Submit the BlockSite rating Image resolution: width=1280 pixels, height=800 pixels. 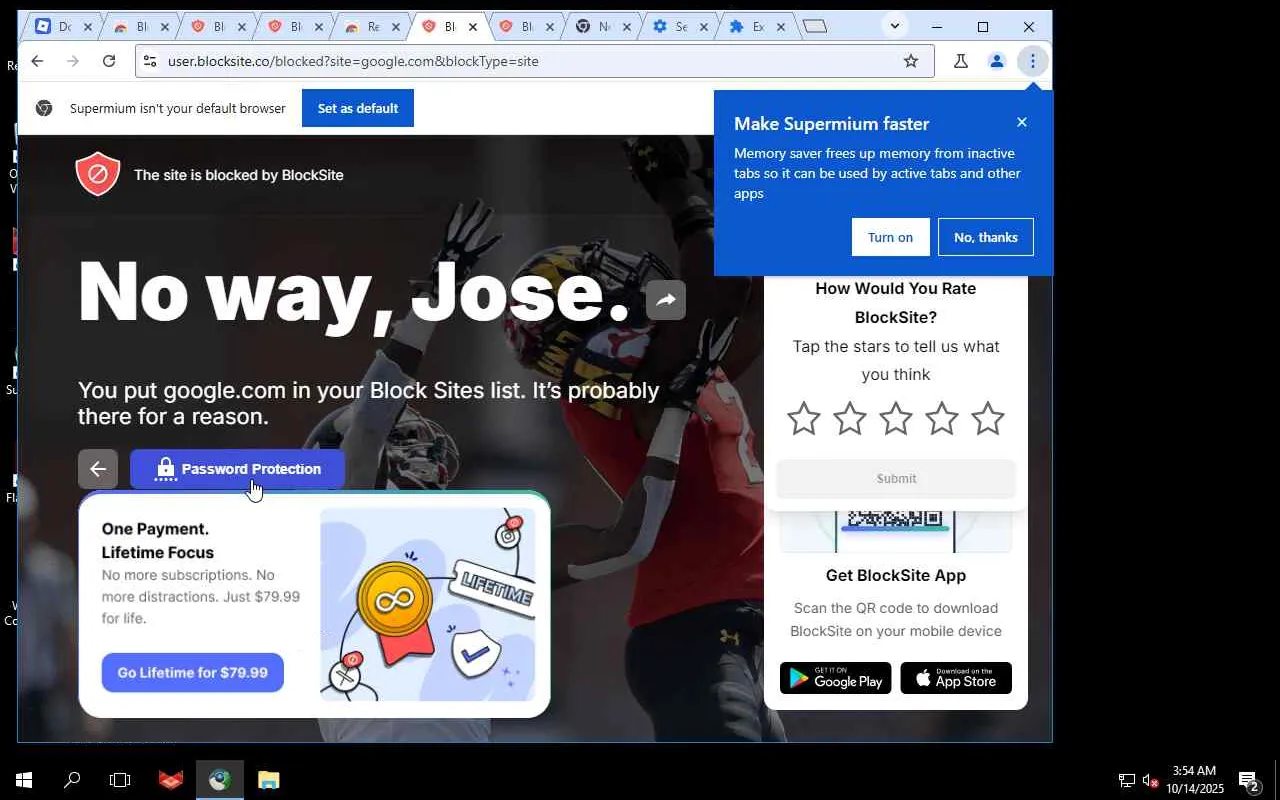[x=896, y=479]
